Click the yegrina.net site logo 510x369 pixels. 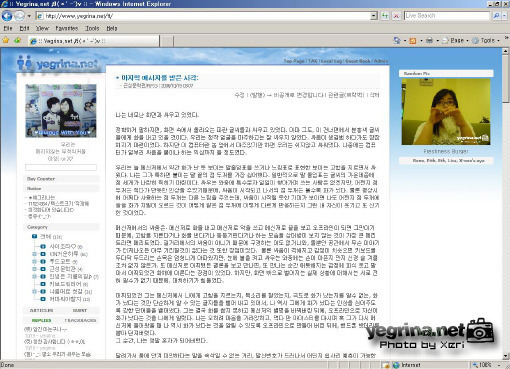(x=58, y=63)
